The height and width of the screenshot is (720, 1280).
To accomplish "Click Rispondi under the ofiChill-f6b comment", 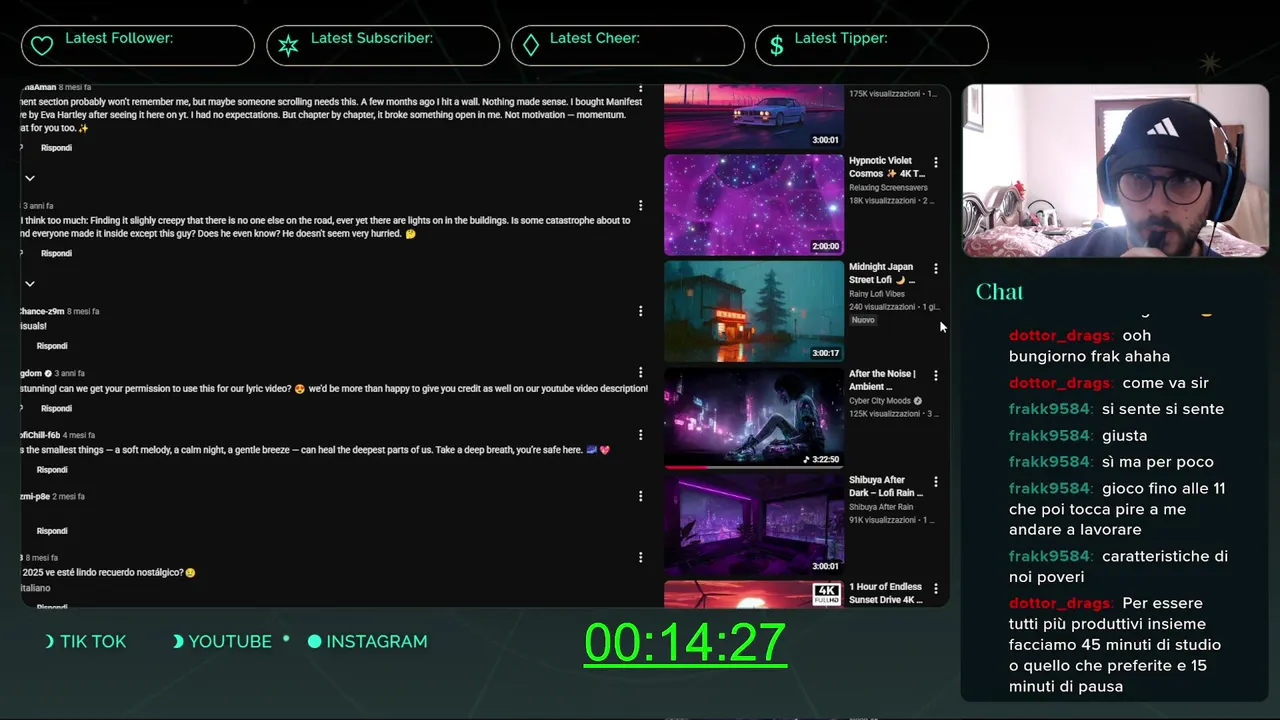I will coord(52,470).
